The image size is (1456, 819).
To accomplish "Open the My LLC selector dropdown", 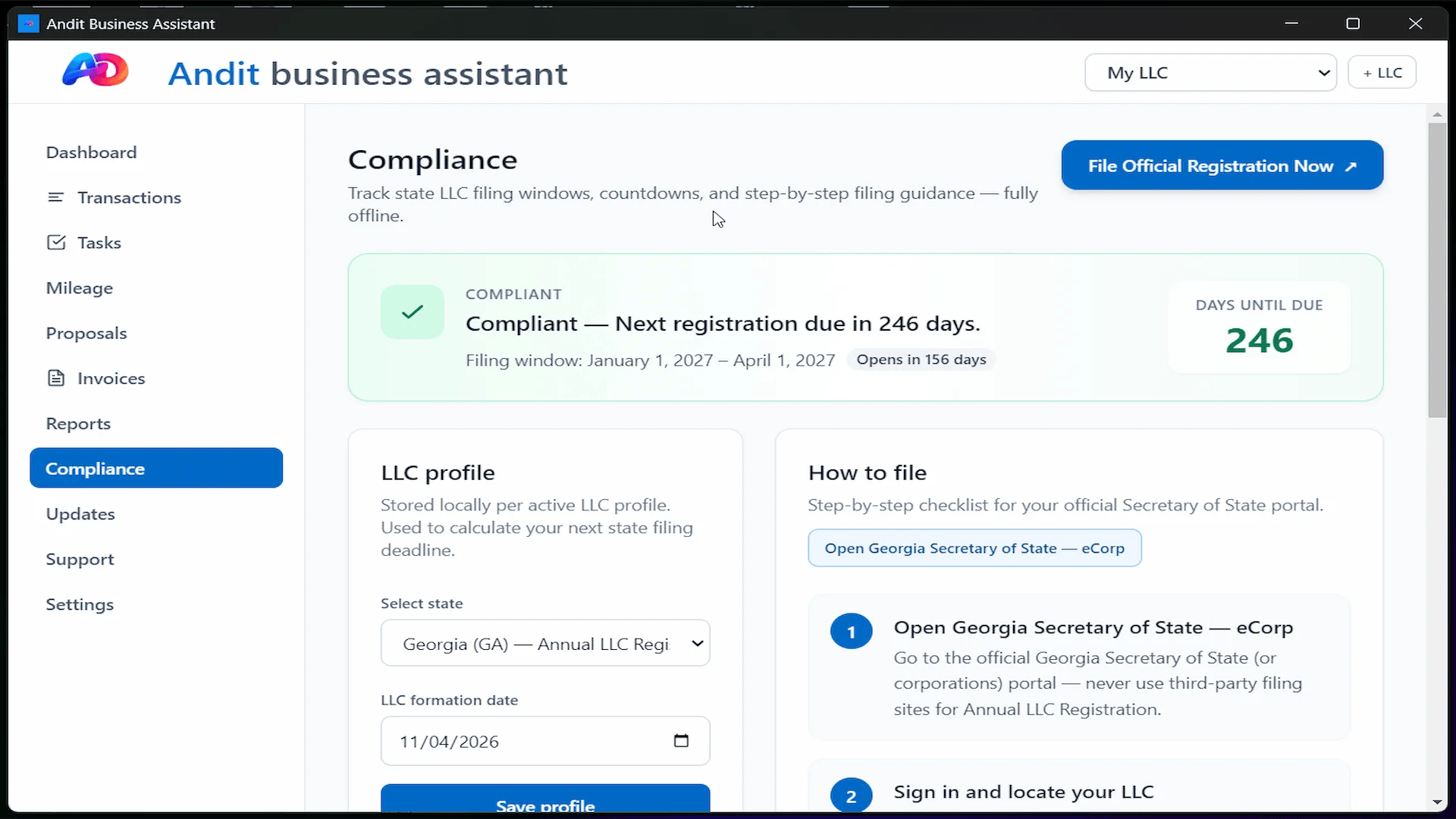I will 1210,73.
